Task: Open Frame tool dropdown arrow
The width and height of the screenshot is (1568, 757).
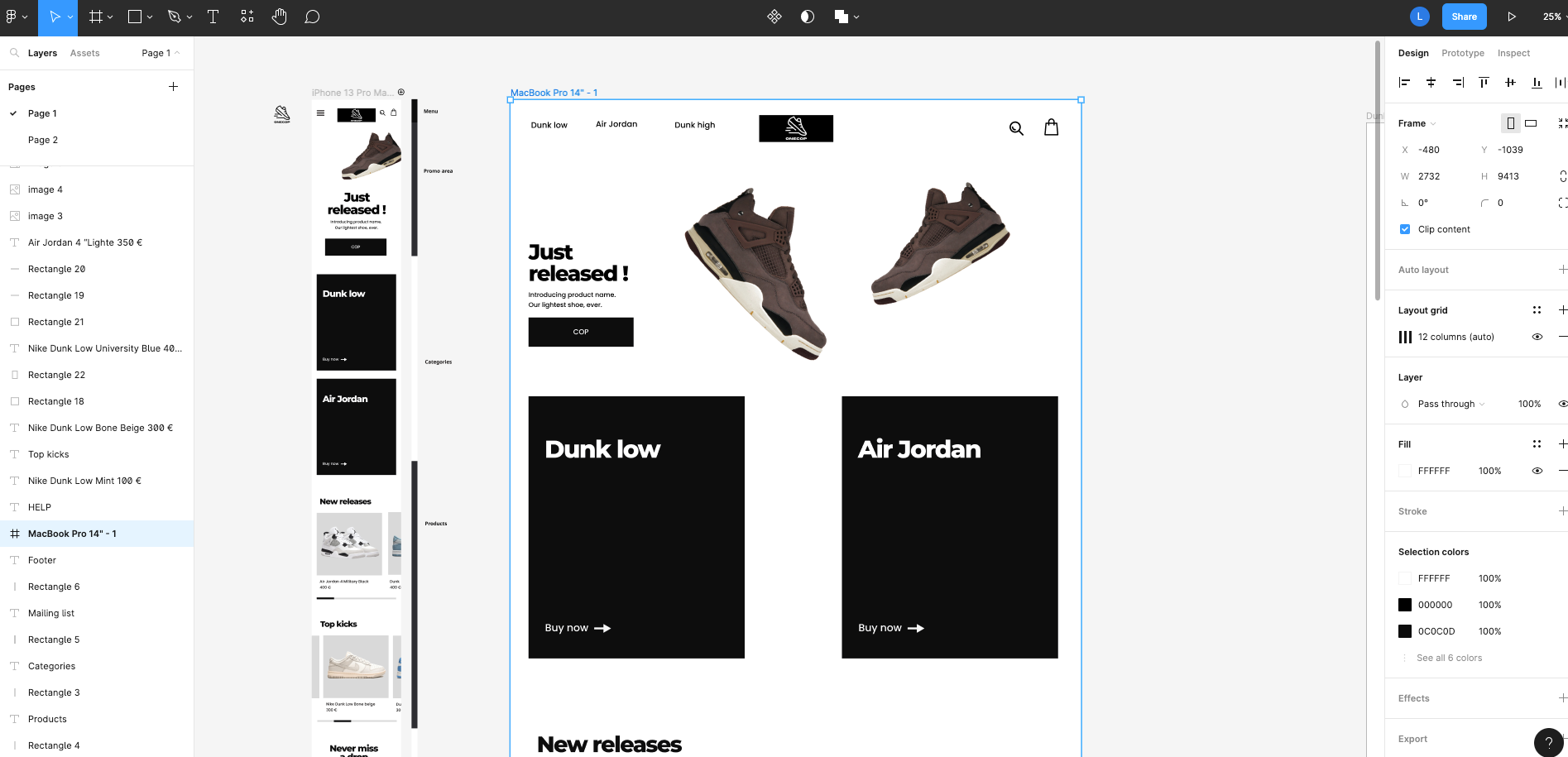Action: point(111,17)
